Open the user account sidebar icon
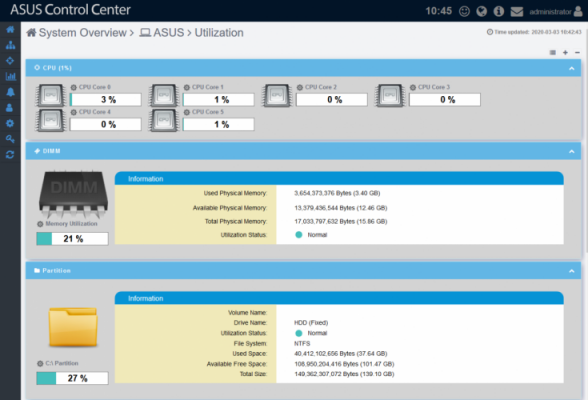 pyautogui.click(x=9, y=108)
